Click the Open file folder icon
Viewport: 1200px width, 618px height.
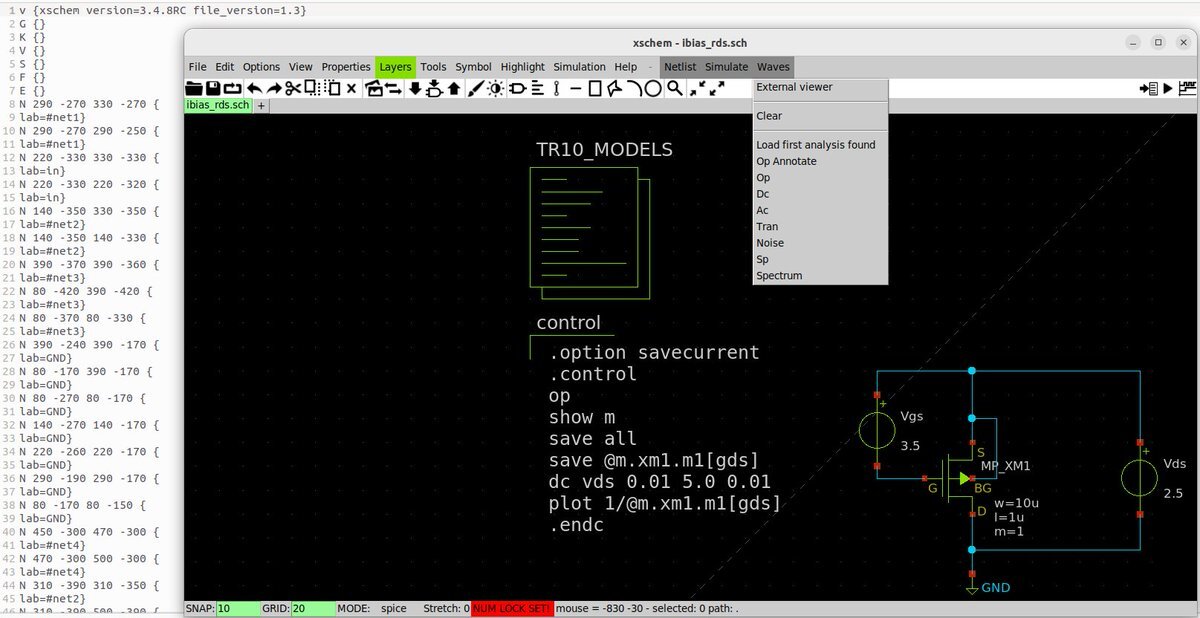194,88
